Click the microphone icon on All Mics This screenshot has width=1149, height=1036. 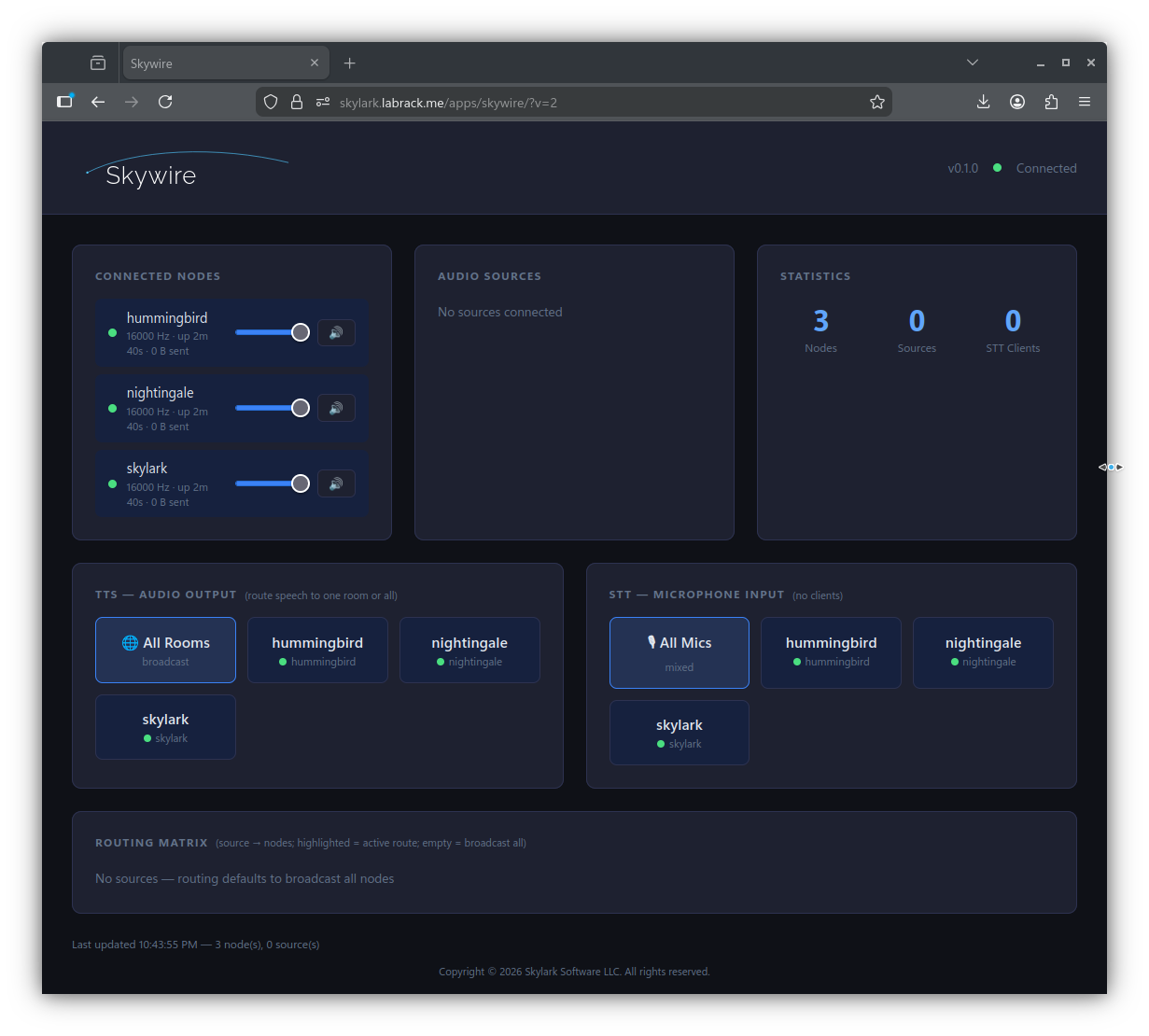point(651,642)
